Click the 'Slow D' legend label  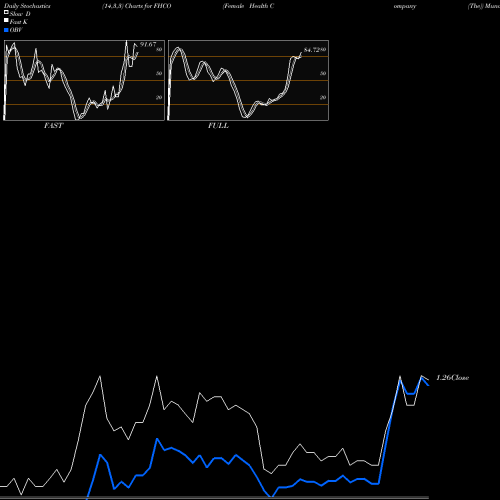tap(20, 14)
